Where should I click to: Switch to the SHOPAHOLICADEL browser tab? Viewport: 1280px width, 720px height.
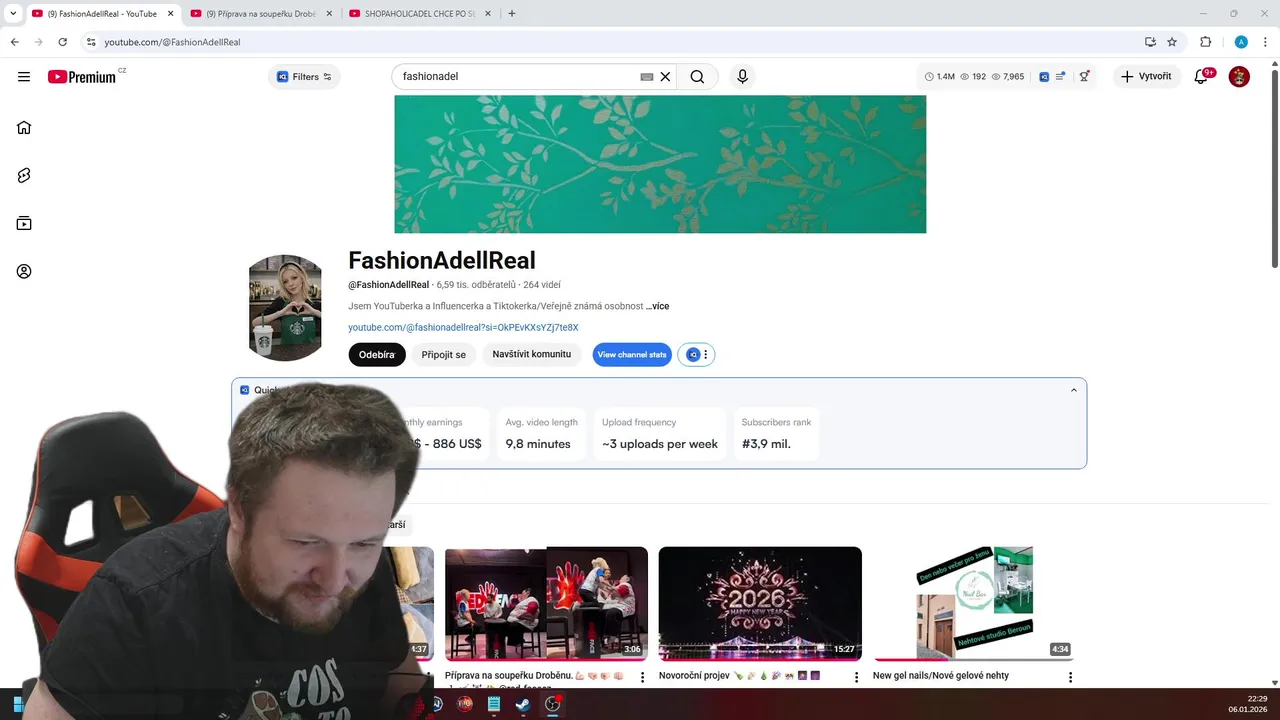pyautogui.click(x=420, y=14)
